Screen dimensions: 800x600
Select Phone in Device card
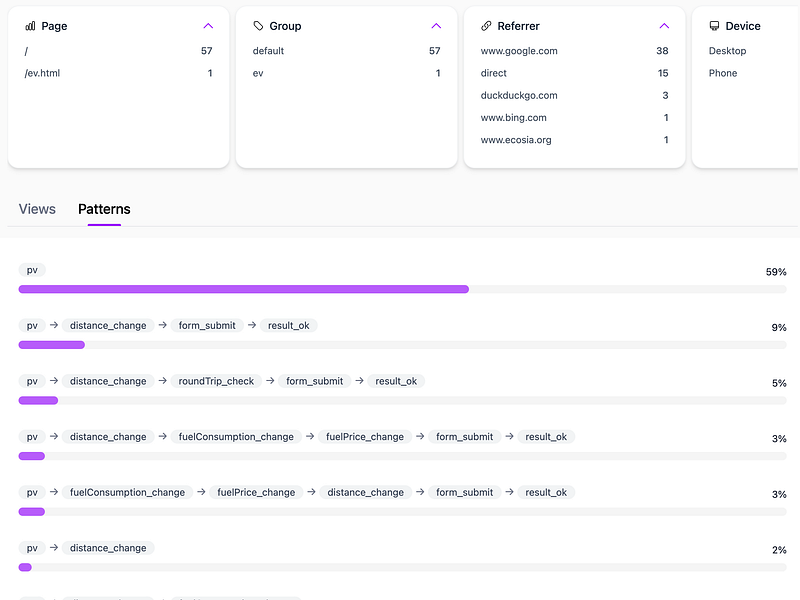pos(722,73)
